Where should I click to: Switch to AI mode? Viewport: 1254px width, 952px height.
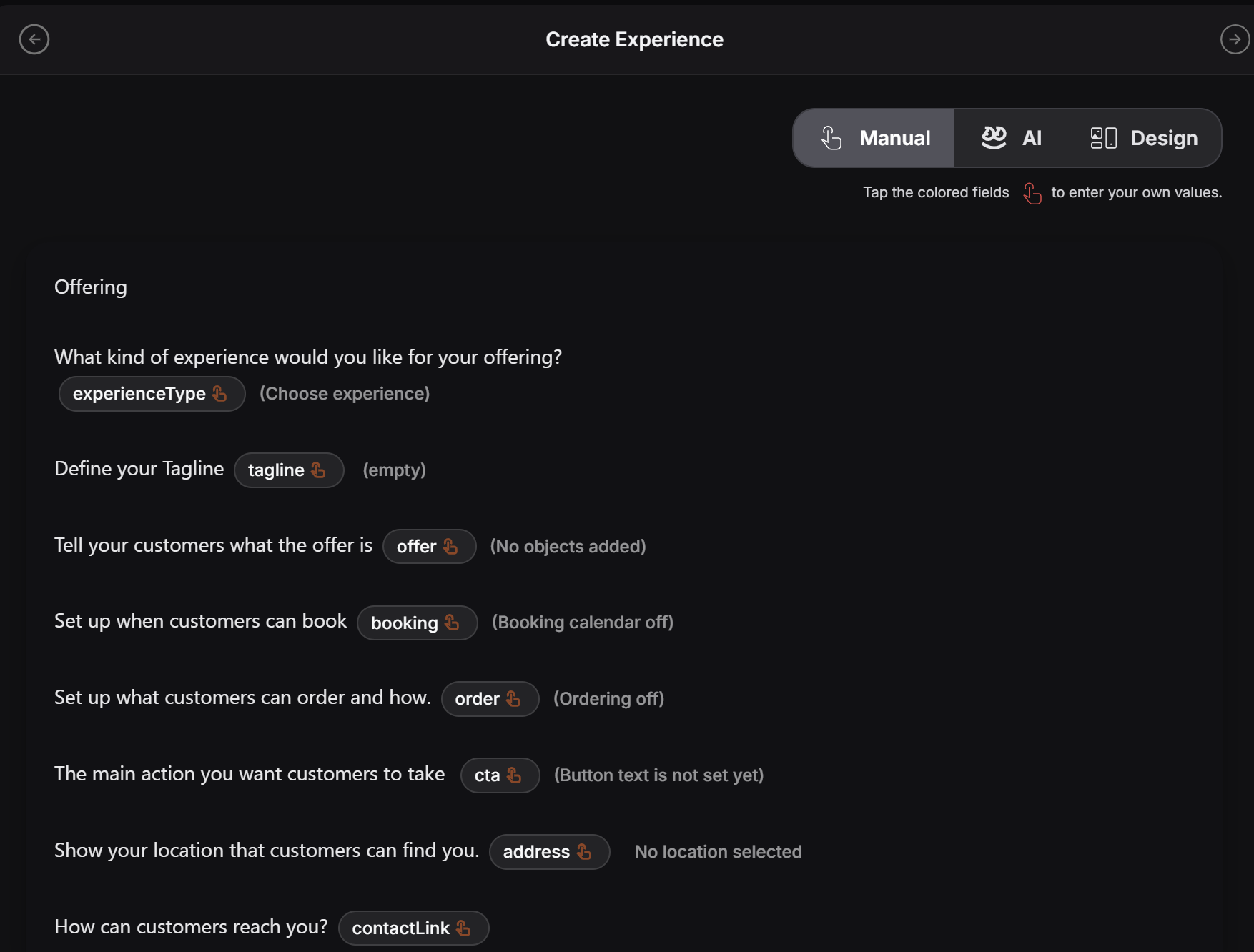point(1011,138)
